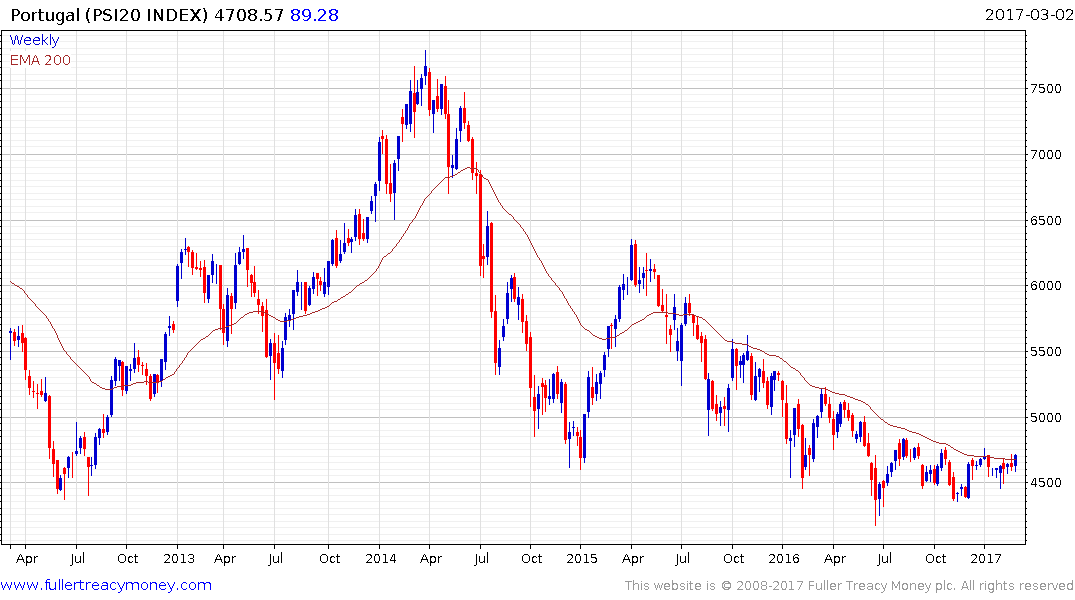Click the 6000 price axis label
The image size is (1075, 600).
tap(1046, 286)
